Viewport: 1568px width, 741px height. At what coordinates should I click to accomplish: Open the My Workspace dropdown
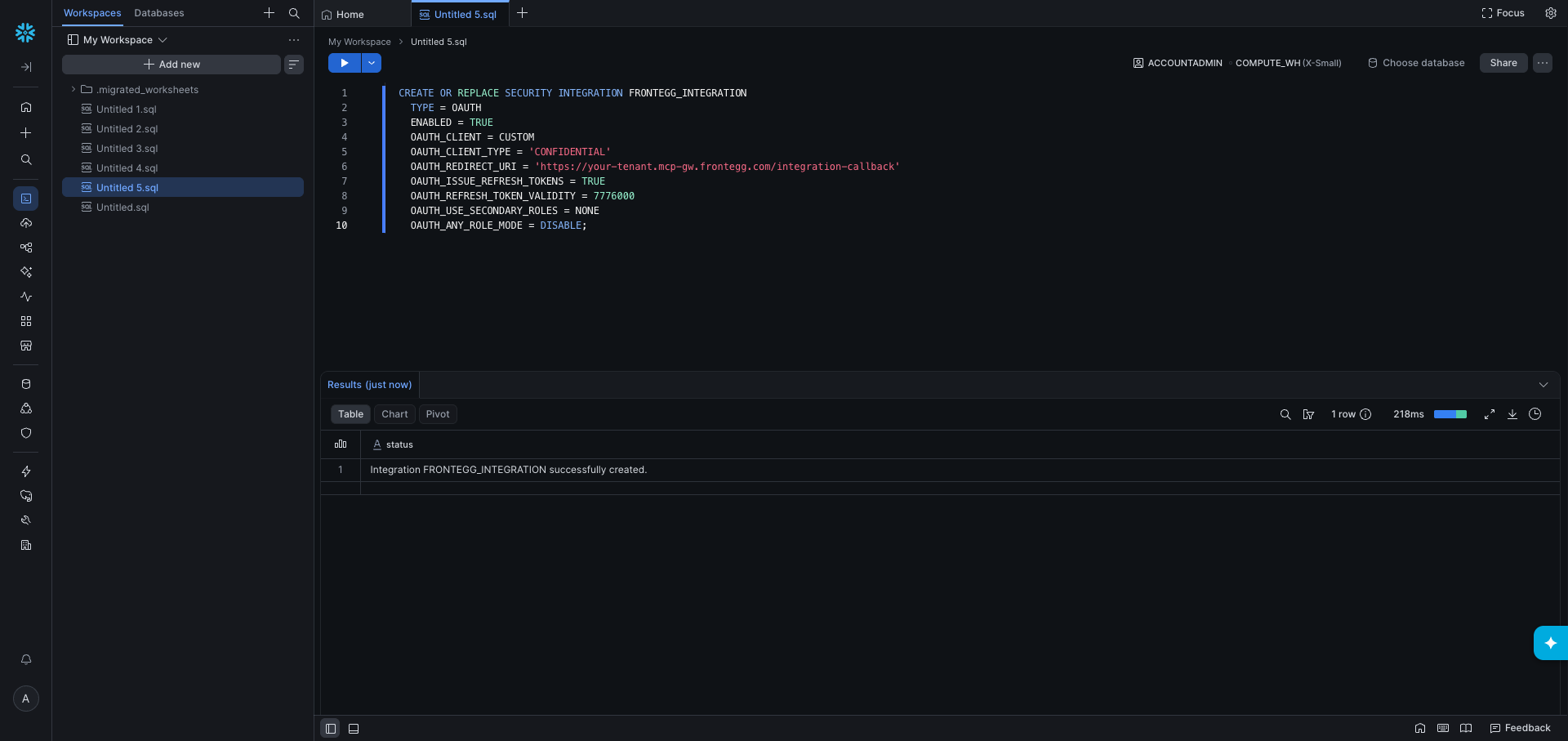pos(118,40)
